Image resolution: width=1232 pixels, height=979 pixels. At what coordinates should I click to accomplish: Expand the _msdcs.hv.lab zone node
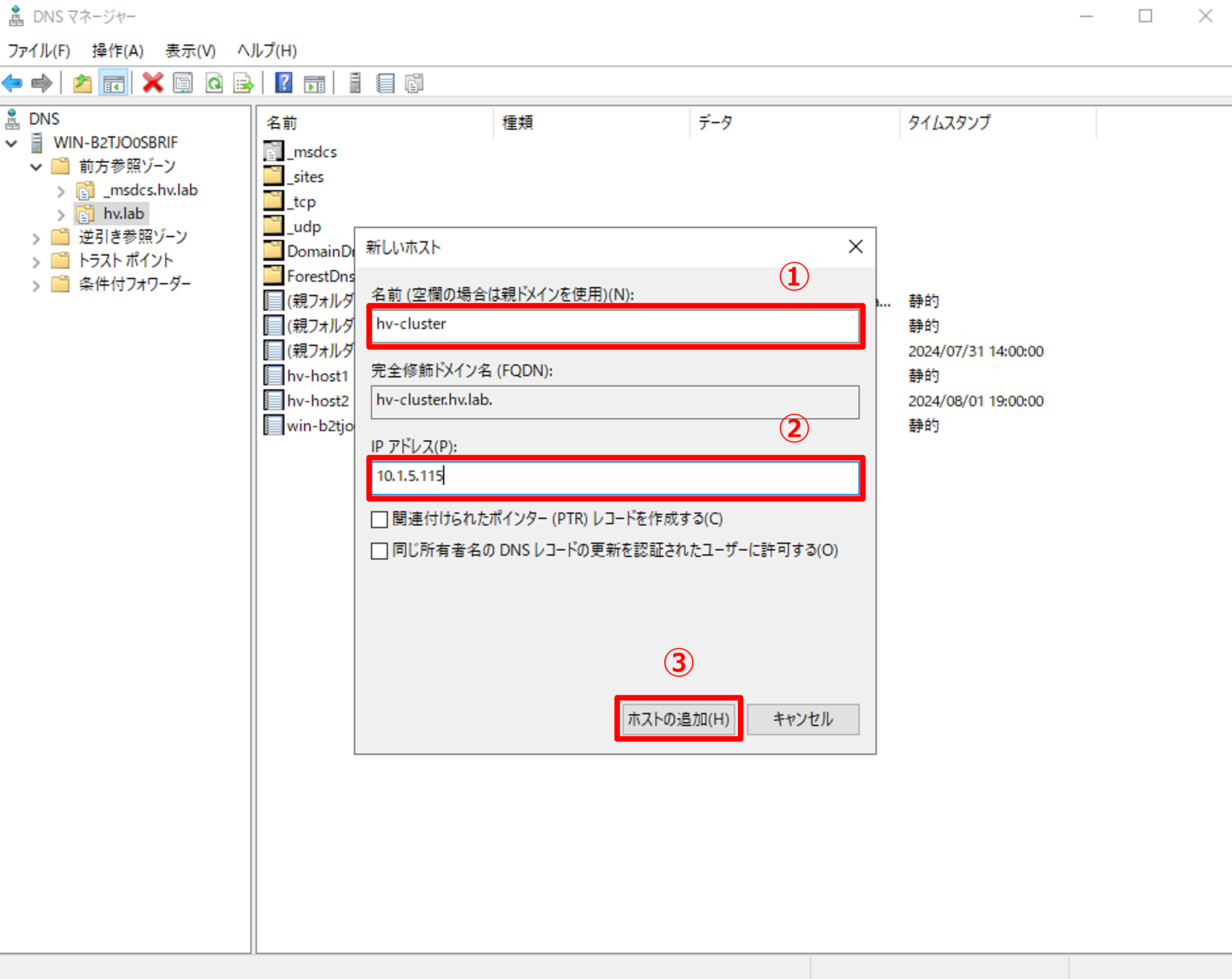point(61,191)
